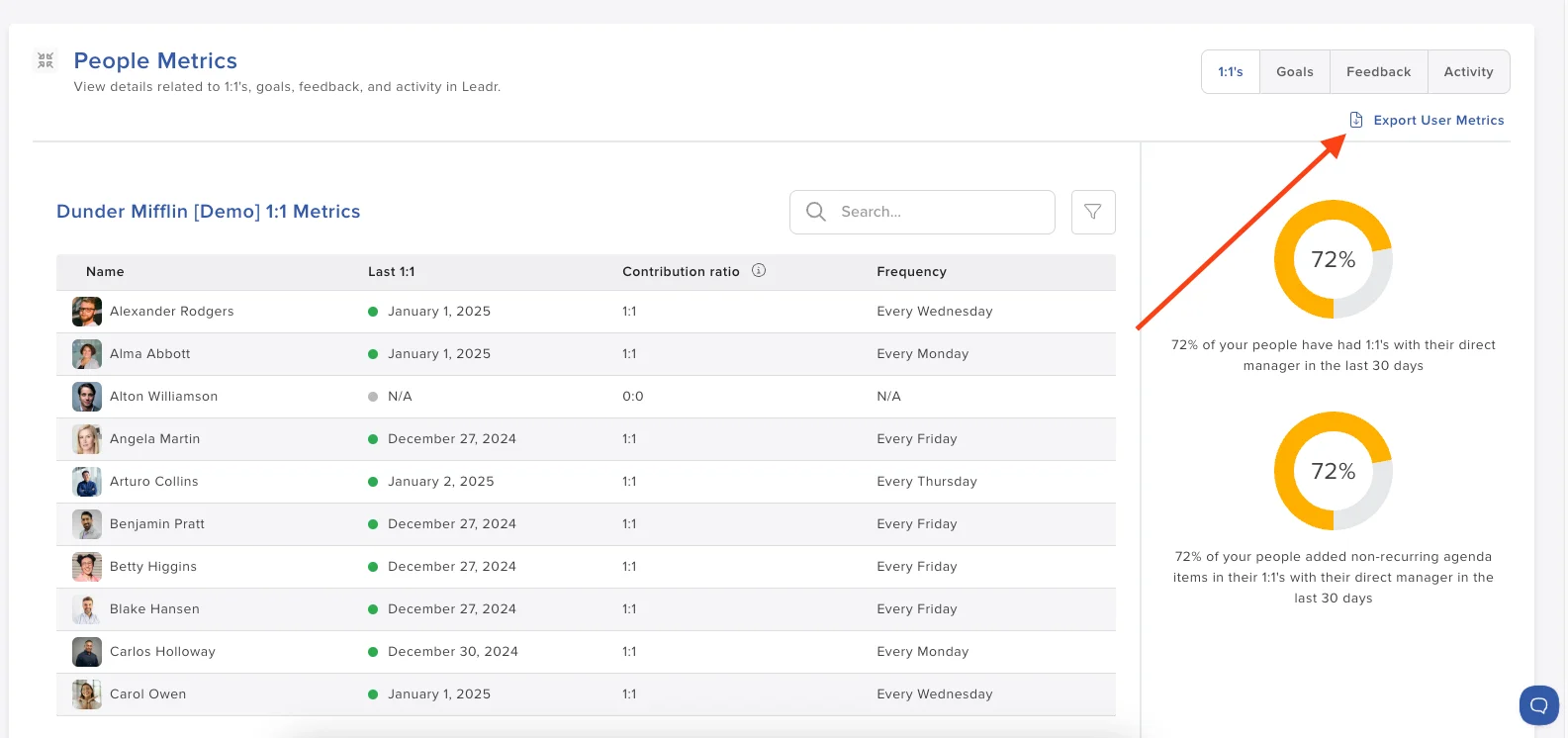
Task: Switch to the Feedback tab
Action: 1379,72
